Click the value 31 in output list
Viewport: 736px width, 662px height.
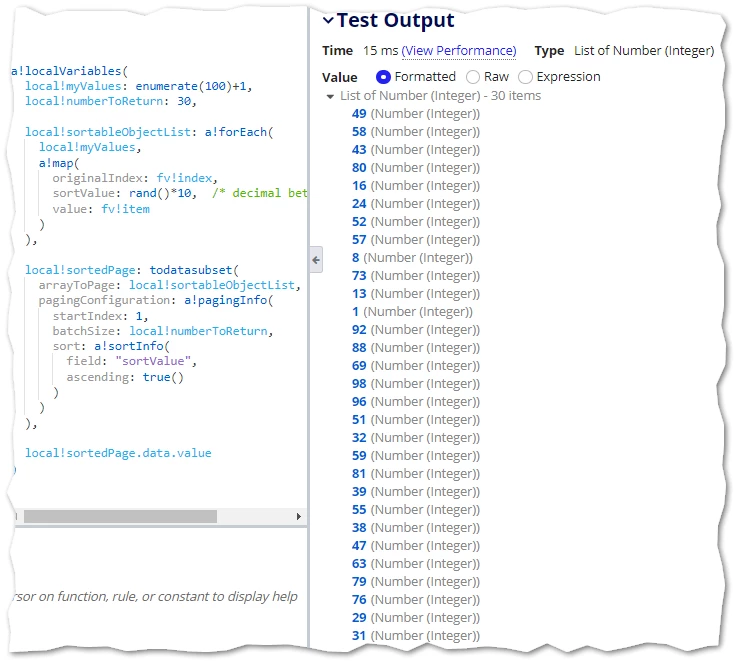[359, 635]
